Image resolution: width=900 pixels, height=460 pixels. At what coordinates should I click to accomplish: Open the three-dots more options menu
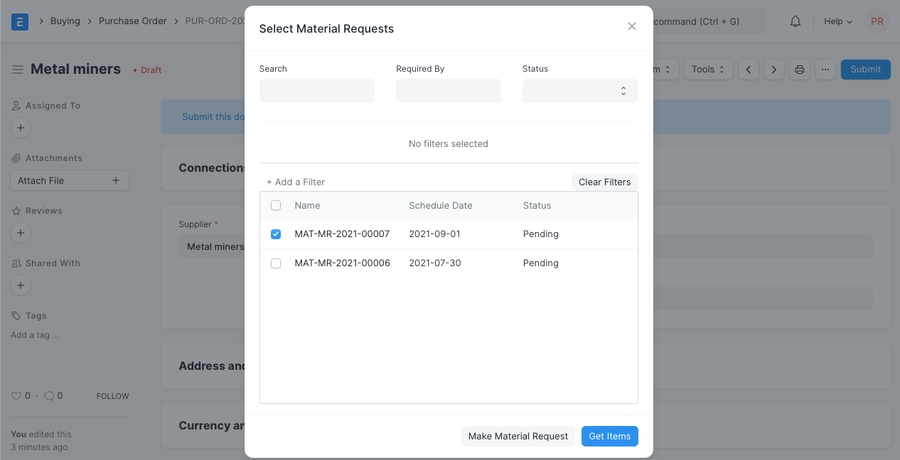click(x=824, y=69)
